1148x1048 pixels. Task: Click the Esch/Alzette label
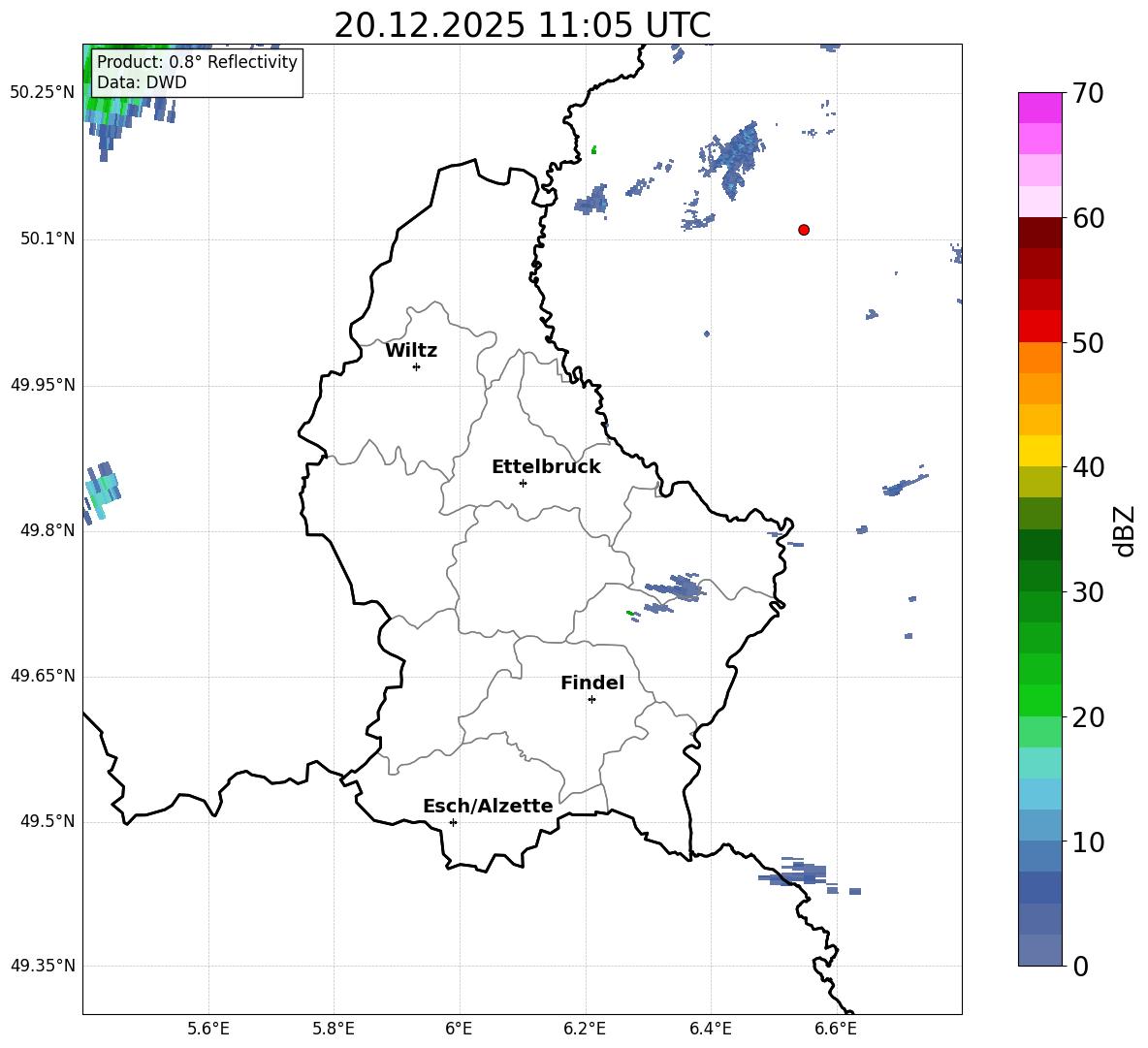(489, 806)
